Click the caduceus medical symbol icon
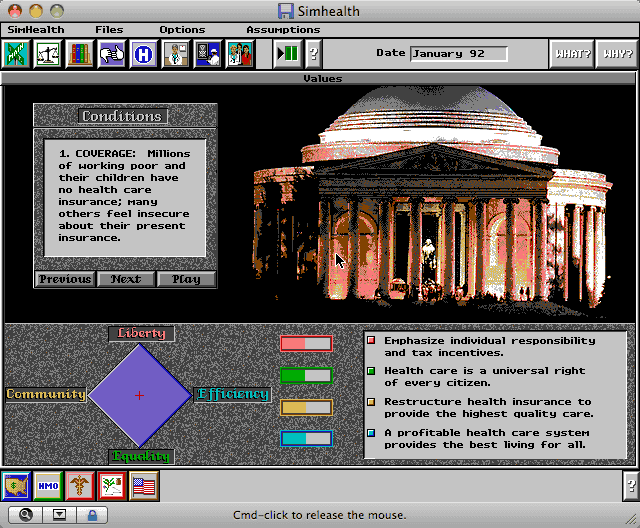 [80, 486]
